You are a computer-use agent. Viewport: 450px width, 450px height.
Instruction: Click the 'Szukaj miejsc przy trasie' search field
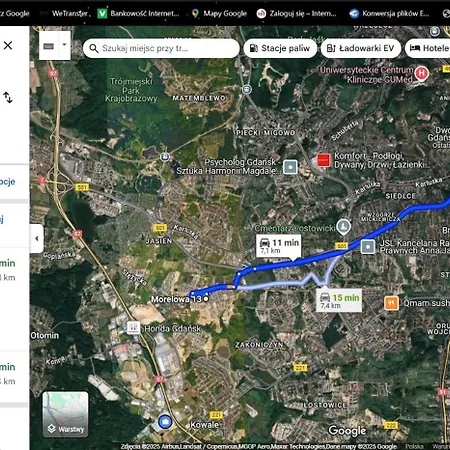click(x=161, y=48)
